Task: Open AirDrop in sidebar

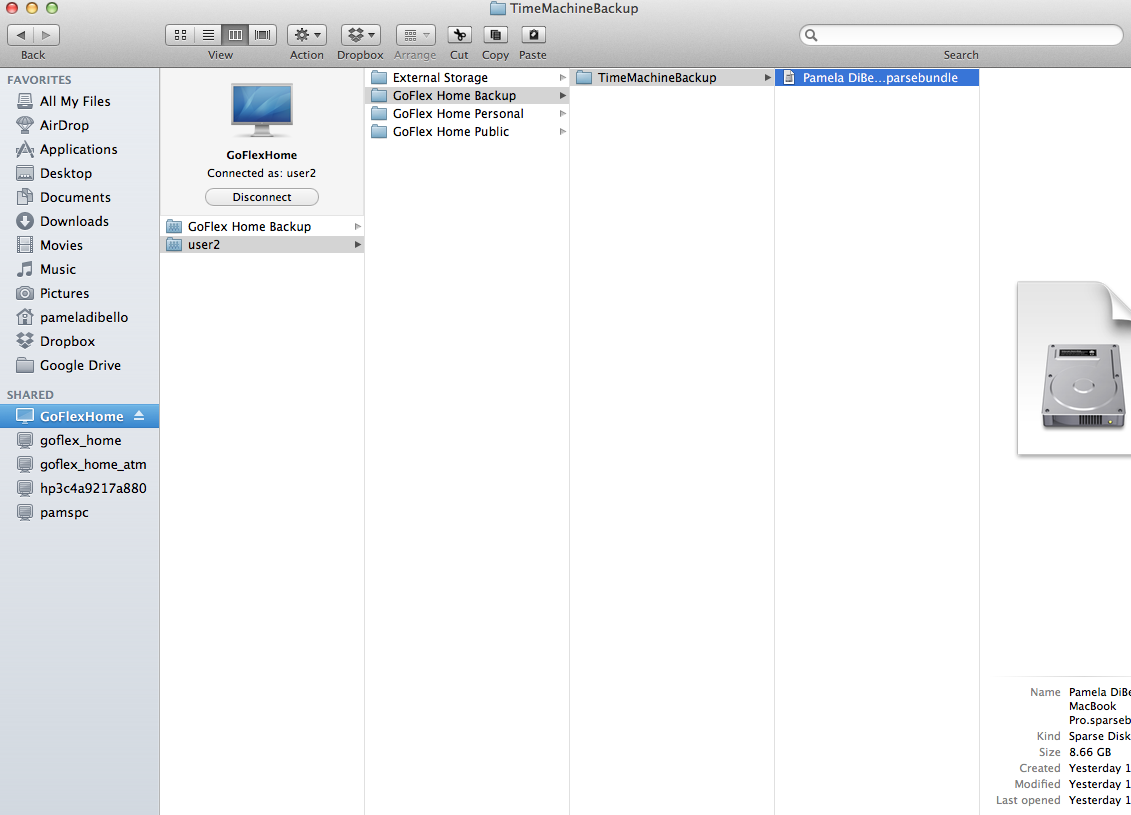Action: click(x=79, y=125)
